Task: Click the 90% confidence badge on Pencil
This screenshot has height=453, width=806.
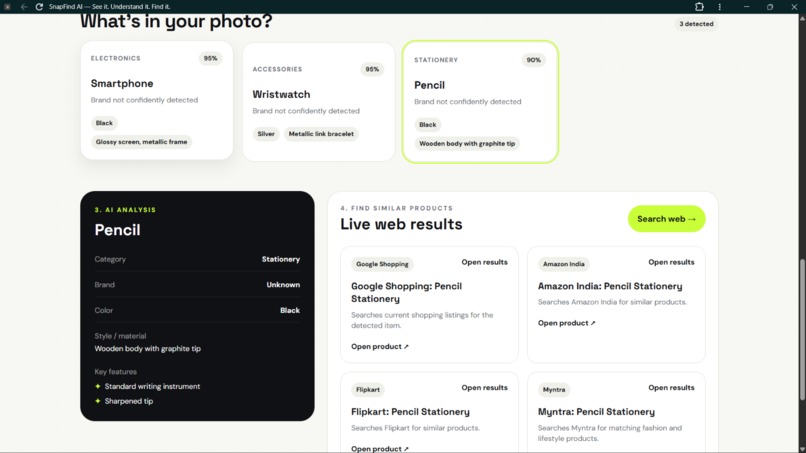Action: 533,60
